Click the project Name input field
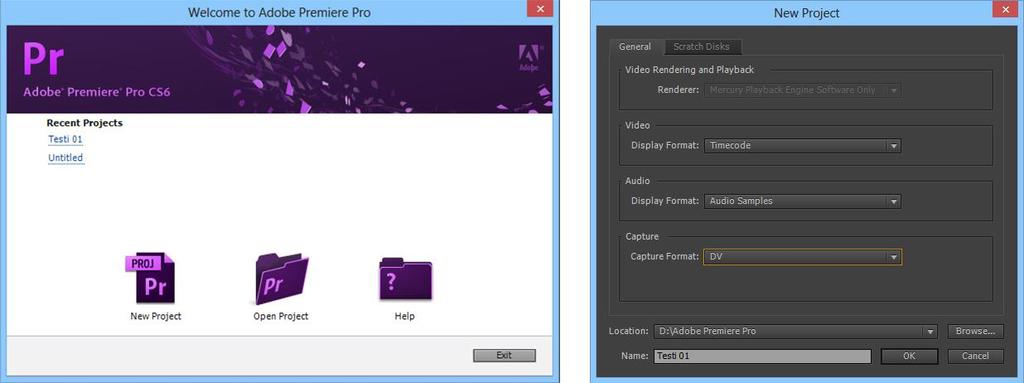This screenshot has width=1024, height=383. tap(762, 356)
